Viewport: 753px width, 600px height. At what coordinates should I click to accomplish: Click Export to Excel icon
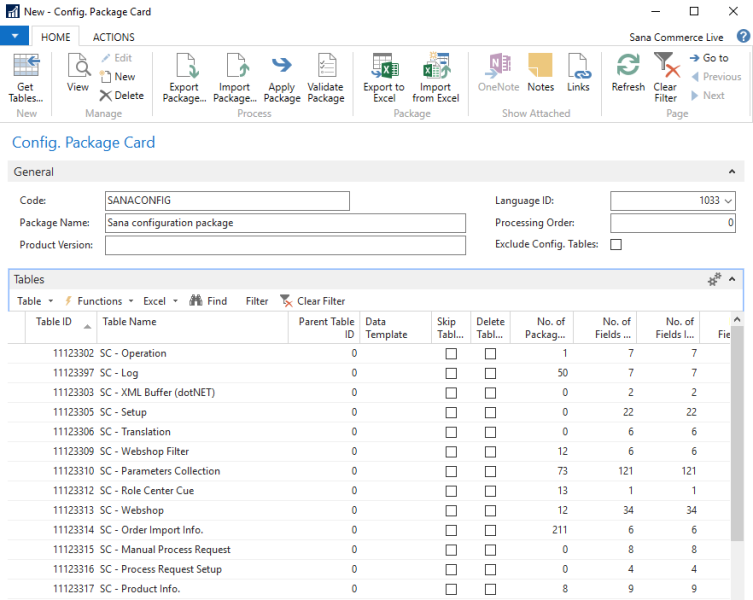click(x=384, y=78)
